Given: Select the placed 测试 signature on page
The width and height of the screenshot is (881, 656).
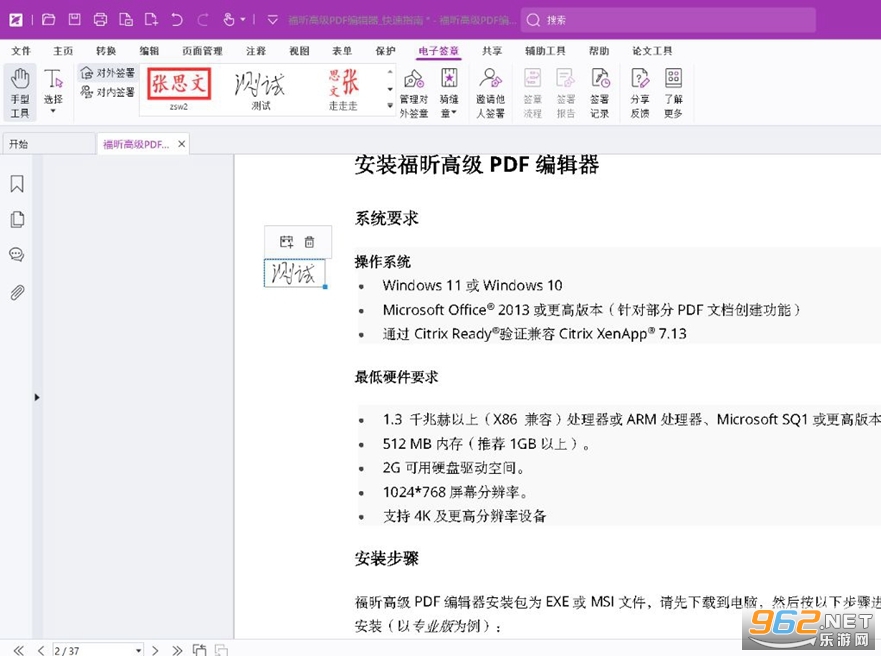Looking at the screenshot, I should tap(294, 273).
